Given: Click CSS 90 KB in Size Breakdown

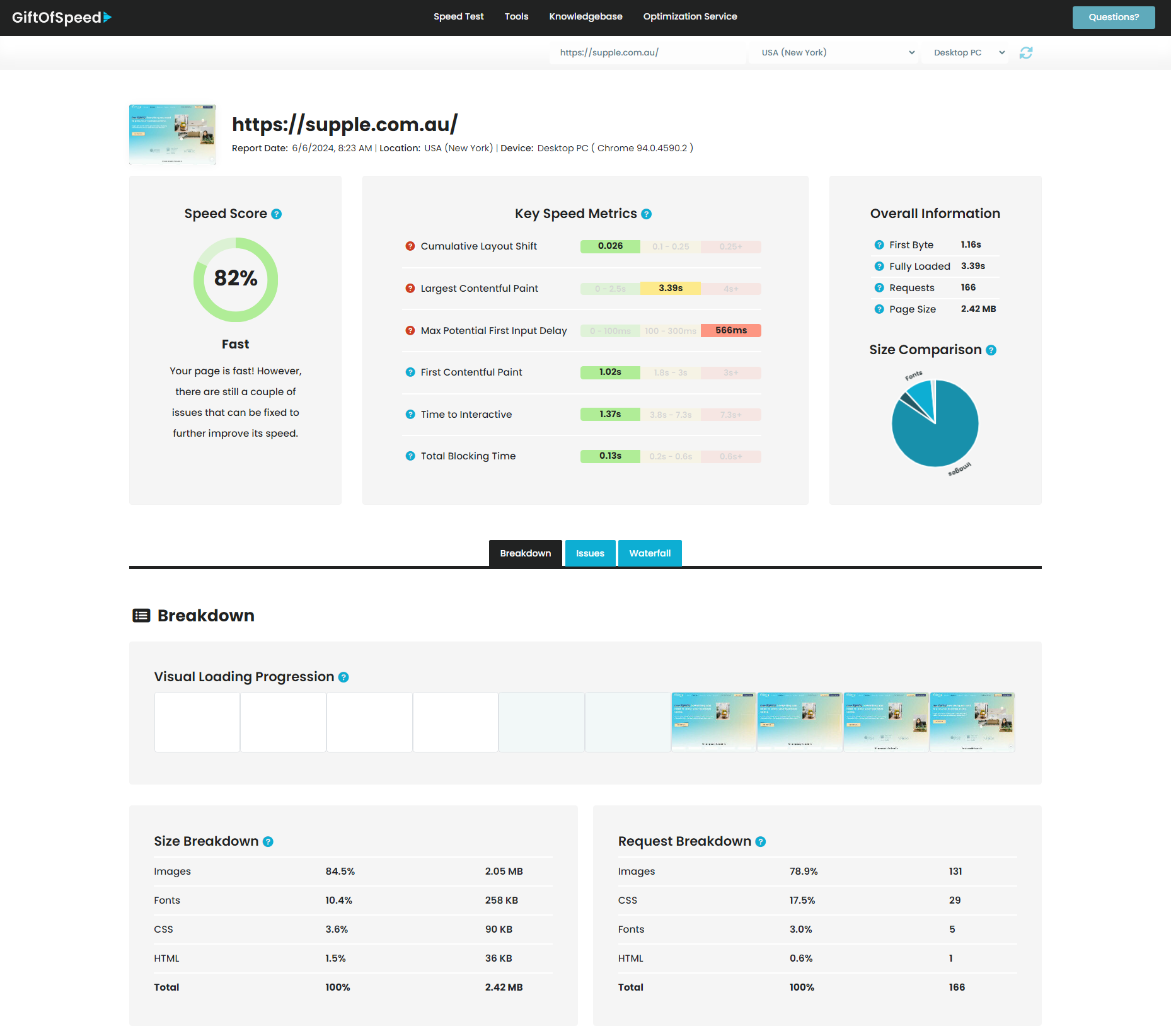Looking at the screenshot, I should tap(499, 930).
